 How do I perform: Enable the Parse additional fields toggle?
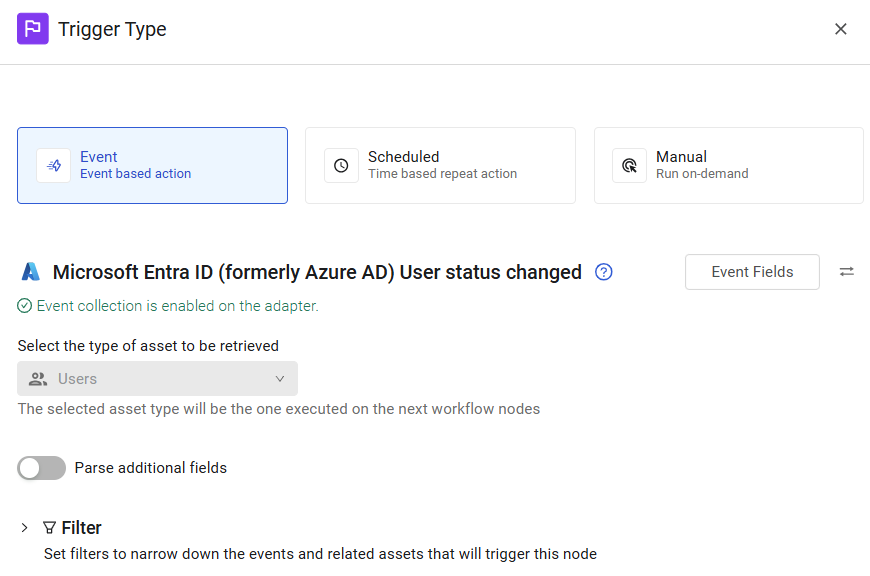41,468
